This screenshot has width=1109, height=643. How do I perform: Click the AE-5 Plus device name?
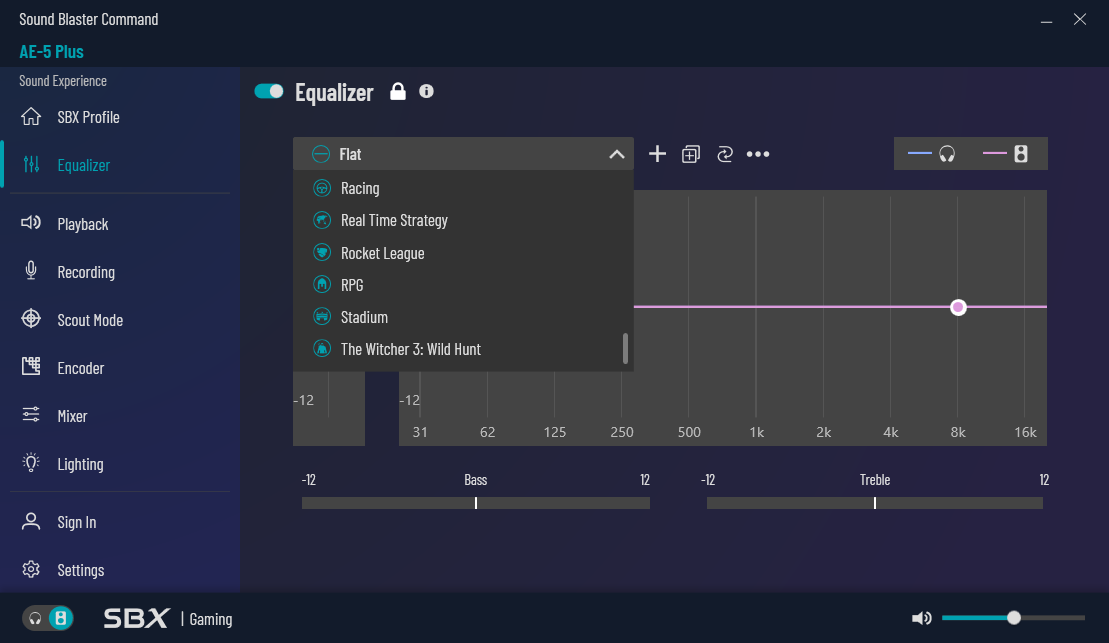click(52, 52)
